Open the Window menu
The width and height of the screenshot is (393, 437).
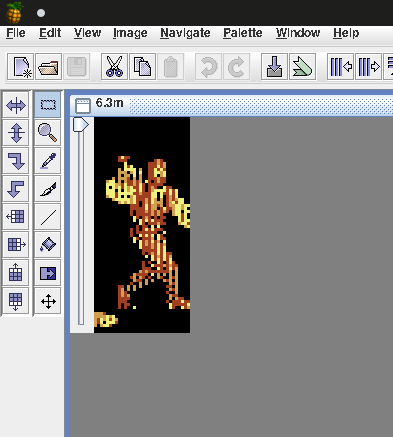[298, 33]
